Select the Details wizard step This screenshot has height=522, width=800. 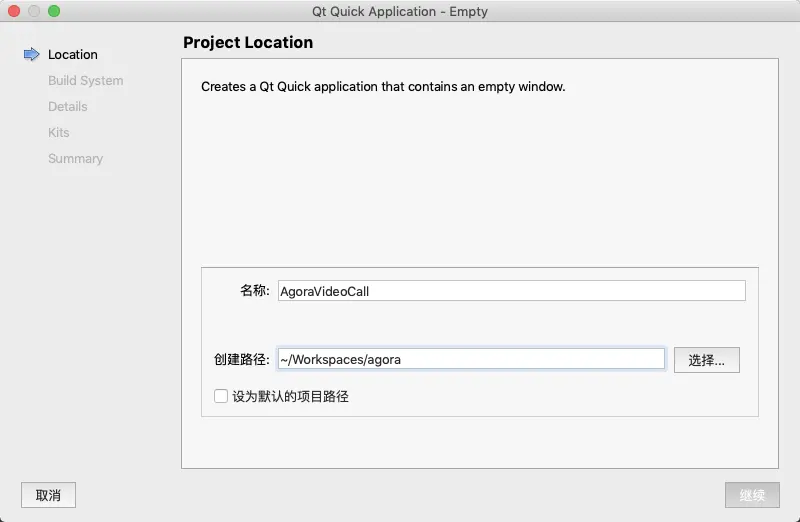tap(67, 107)
